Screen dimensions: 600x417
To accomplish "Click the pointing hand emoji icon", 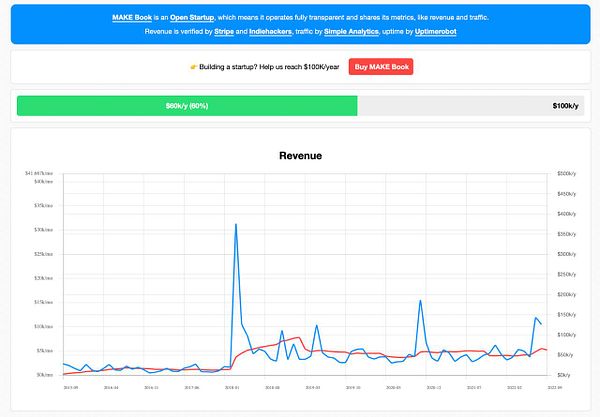I will (x=193, y=67).
